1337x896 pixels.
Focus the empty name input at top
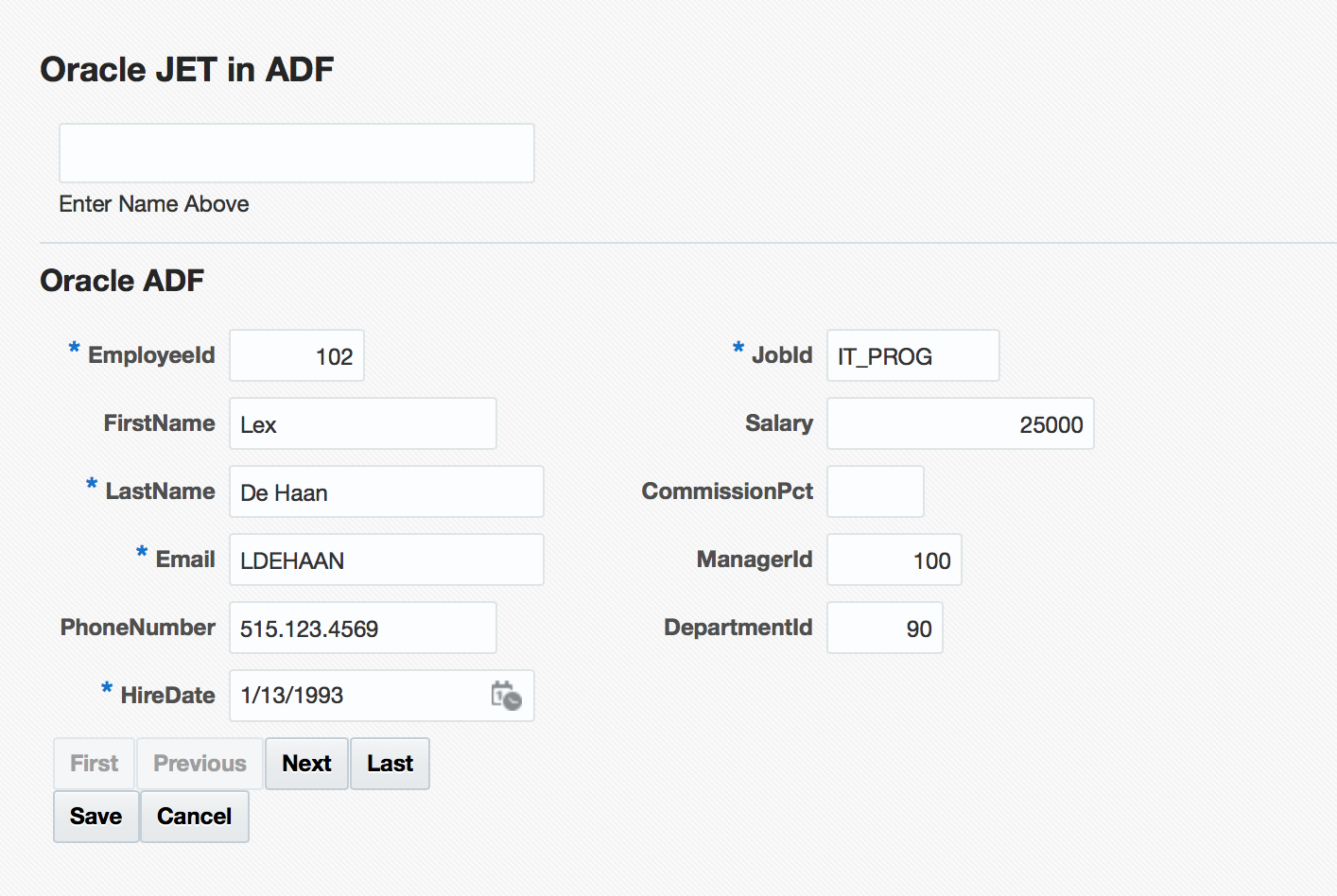point(296,153)
